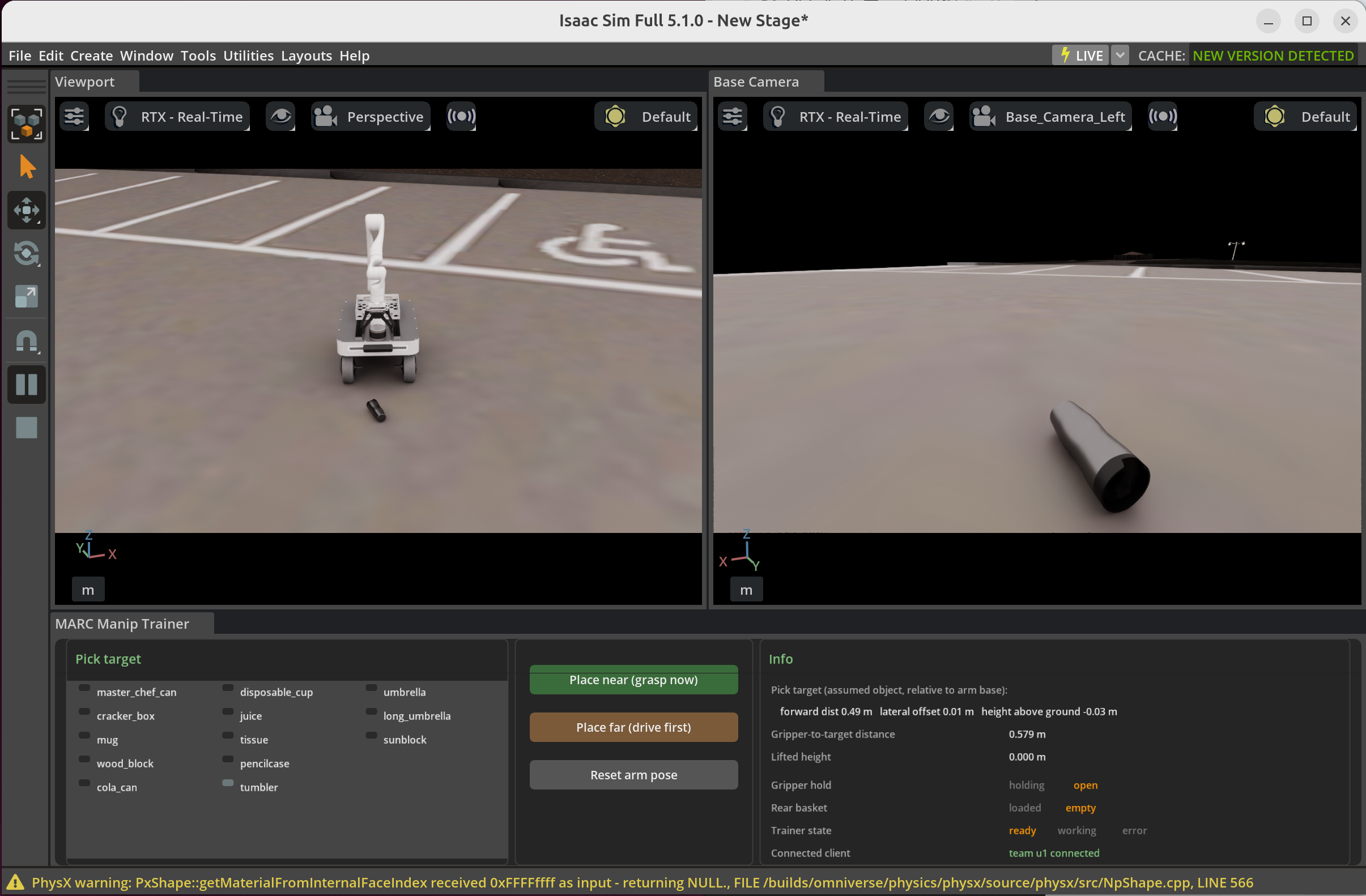This screenshot has width=1366, height=896.
Task: Click the Viewport XYZ axis gizmo
Action: pos(95,545)
